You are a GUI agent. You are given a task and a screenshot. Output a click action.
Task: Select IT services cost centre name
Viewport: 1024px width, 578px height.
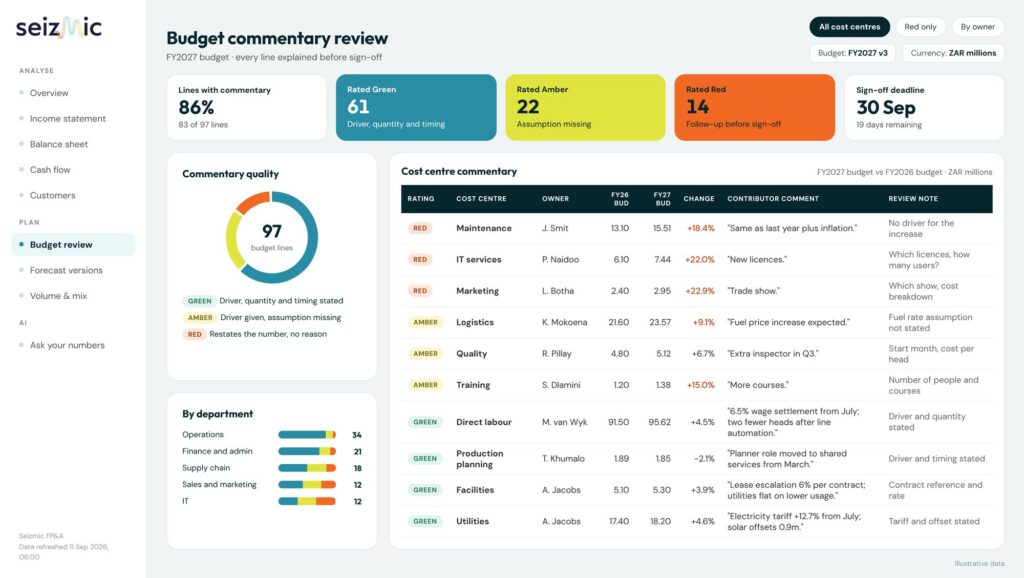click(479, 260)
